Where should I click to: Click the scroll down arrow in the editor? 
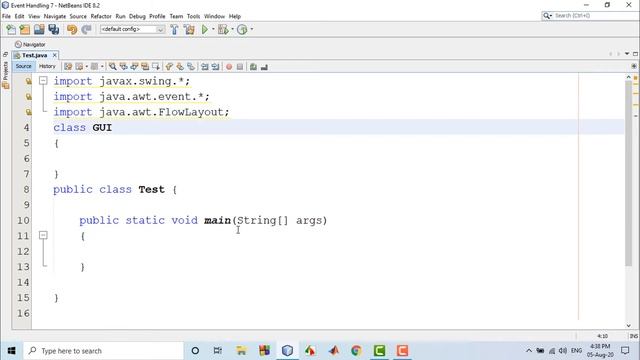coord(629,325)
